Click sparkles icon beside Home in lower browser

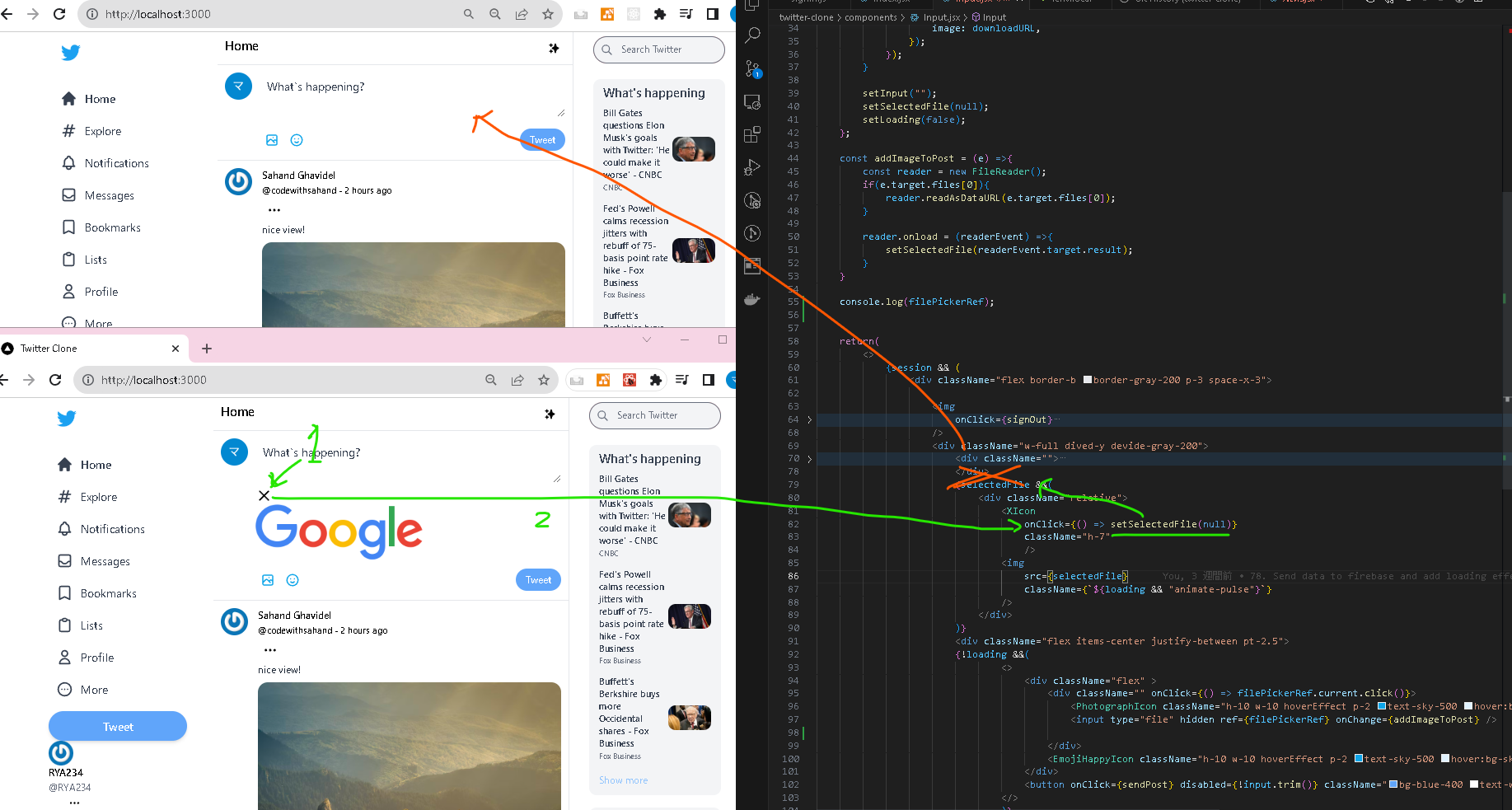point(550,414)
